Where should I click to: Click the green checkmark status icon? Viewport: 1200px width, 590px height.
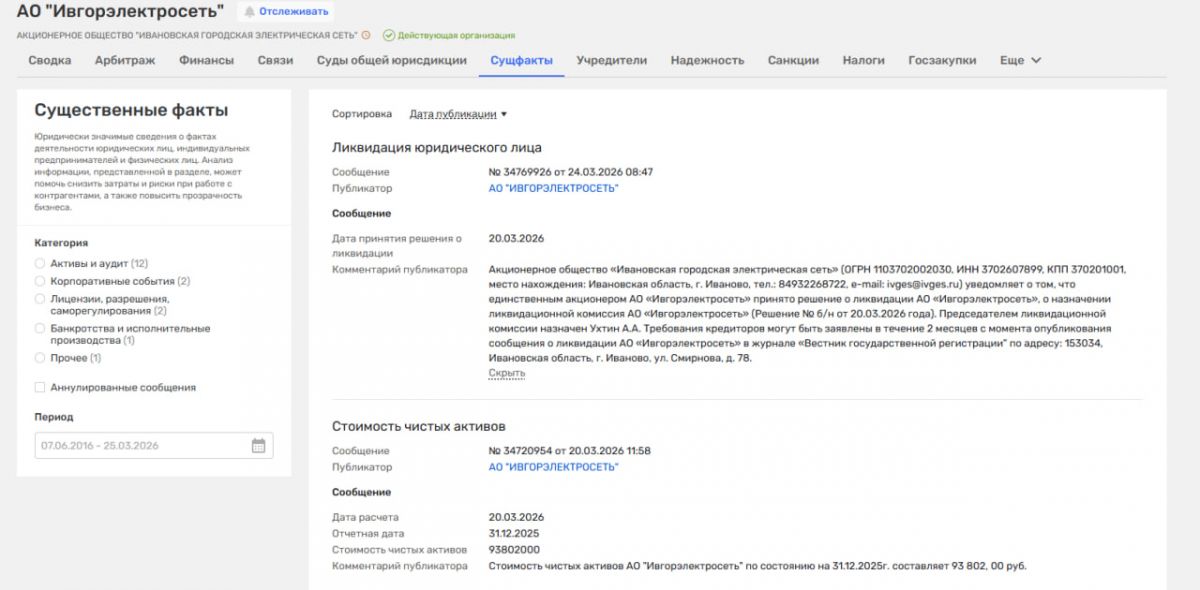point(388,35)
